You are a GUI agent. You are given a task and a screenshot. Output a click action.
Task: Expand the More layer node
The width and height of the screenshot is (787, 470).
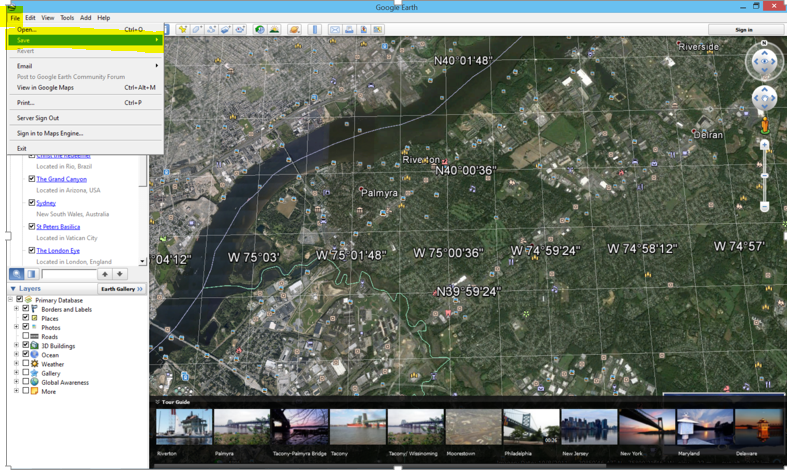point(16,391)
